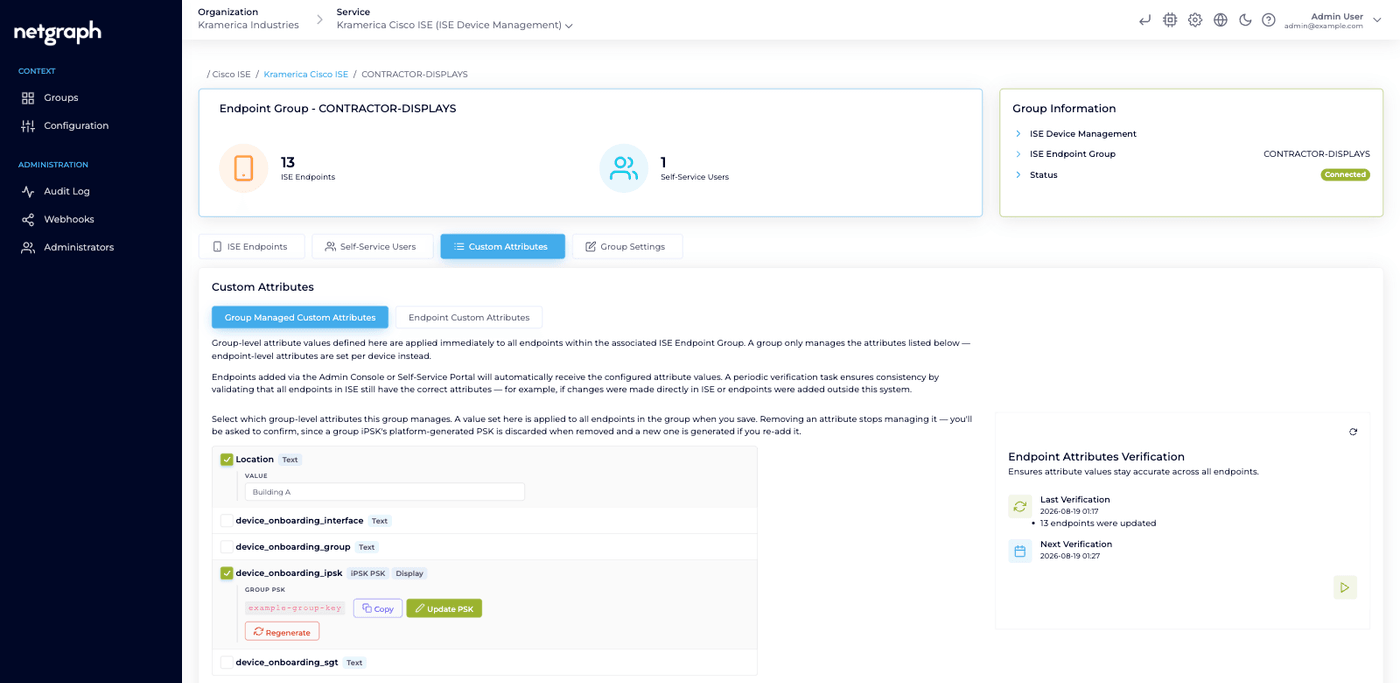Viewport: 1400px width, 683px height.
Task: Click the iPSK PSK tag on device_onboarding_ipsk
Action: 368,574
